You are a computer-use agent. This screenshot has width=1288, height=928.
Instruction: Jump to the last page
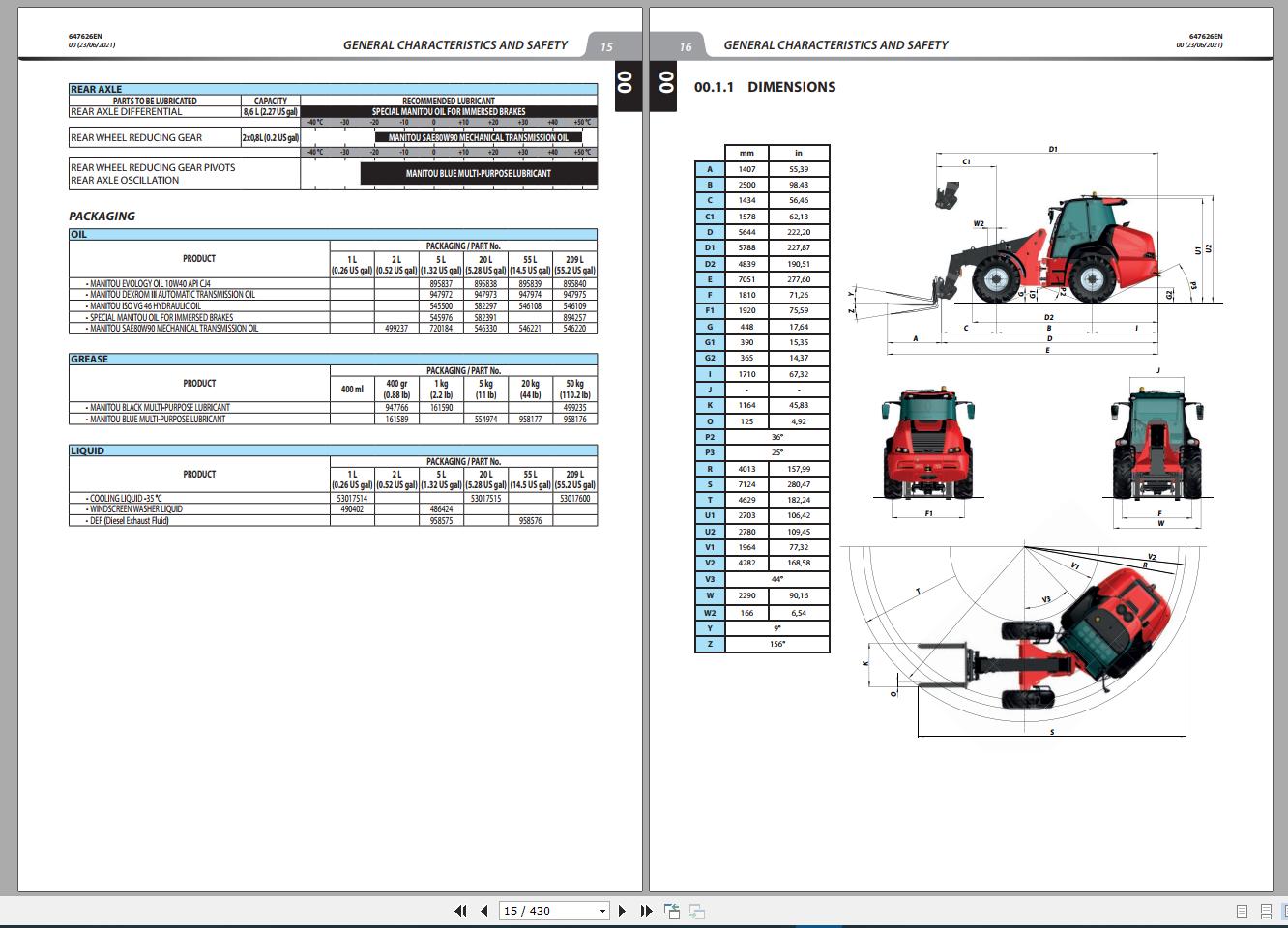[x=646, y=911]
